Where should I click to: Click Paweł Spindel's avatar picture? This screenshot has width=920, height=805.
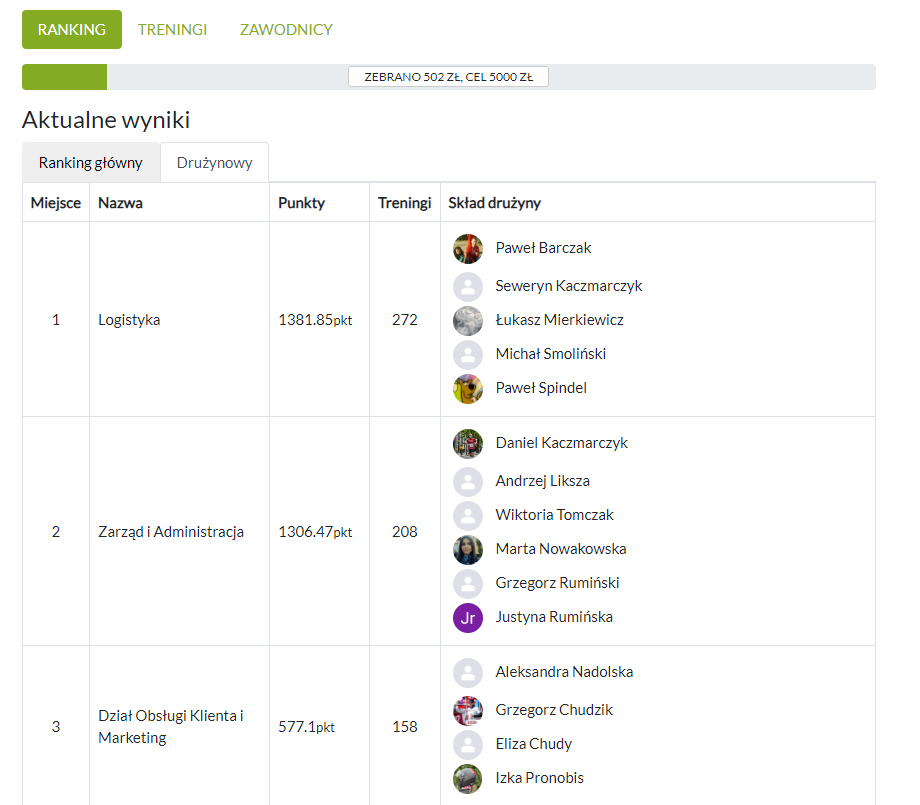[x=468, y=389]
